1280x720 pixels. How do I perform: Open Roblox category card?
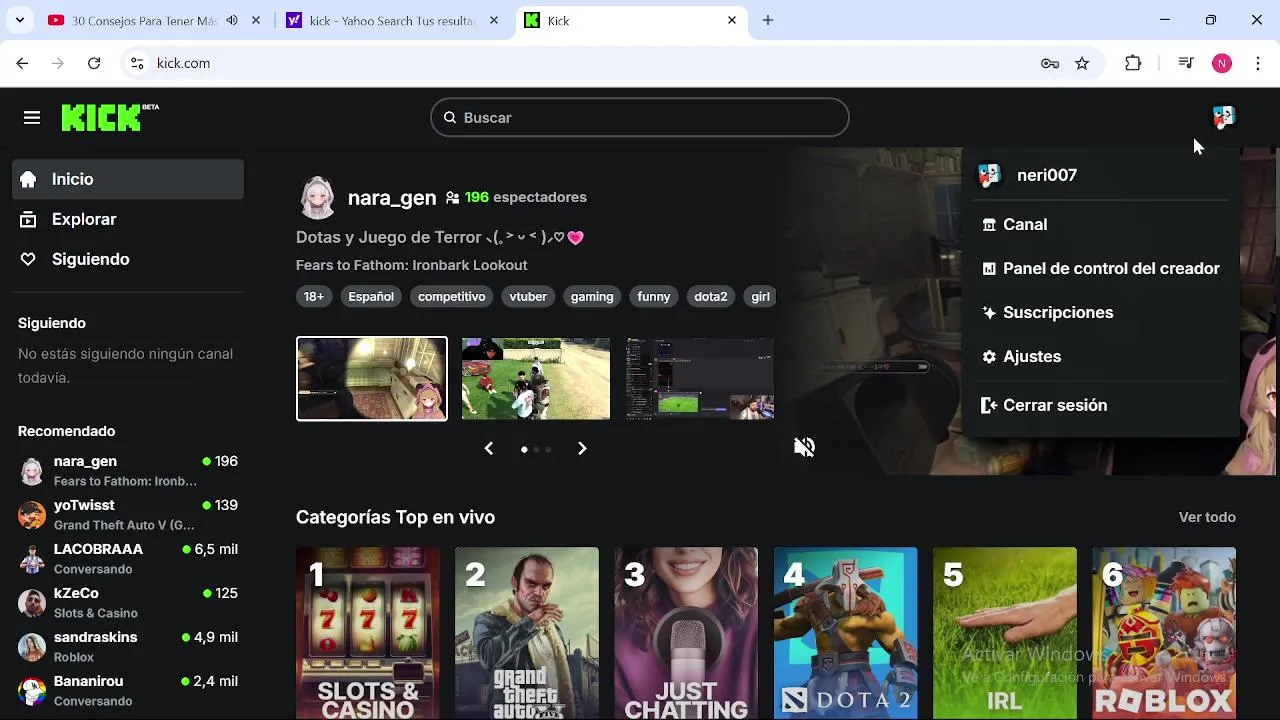click(1164, 633)
